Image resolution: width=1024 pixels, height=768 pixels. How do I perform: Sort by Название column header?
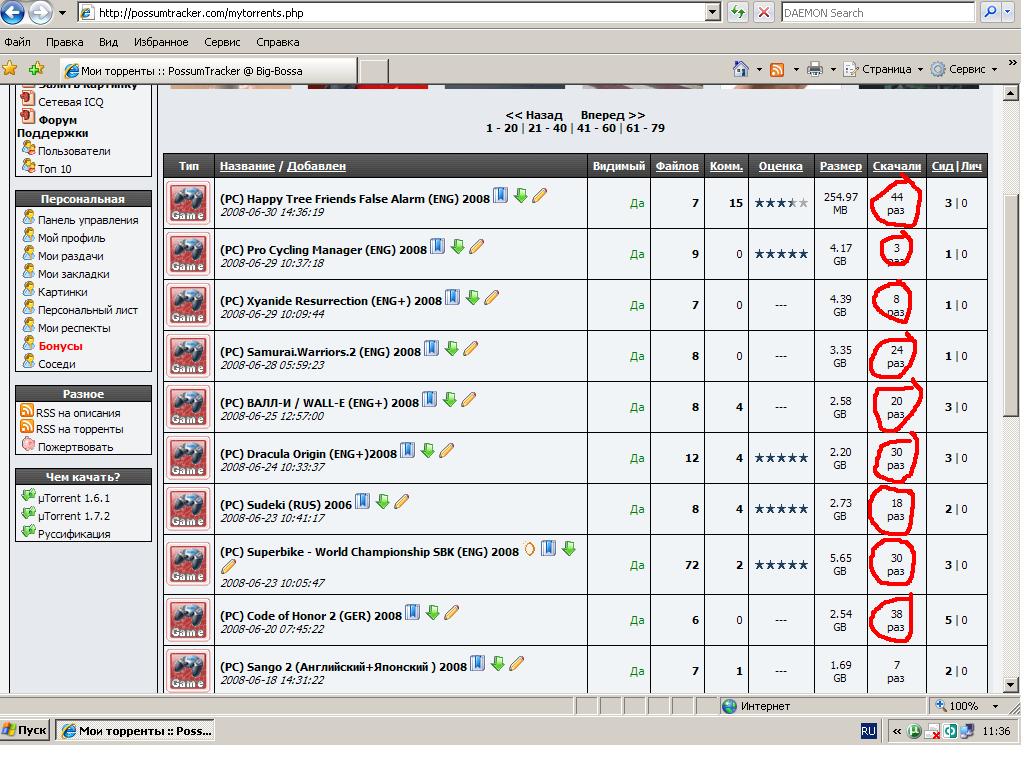point(247,166)
